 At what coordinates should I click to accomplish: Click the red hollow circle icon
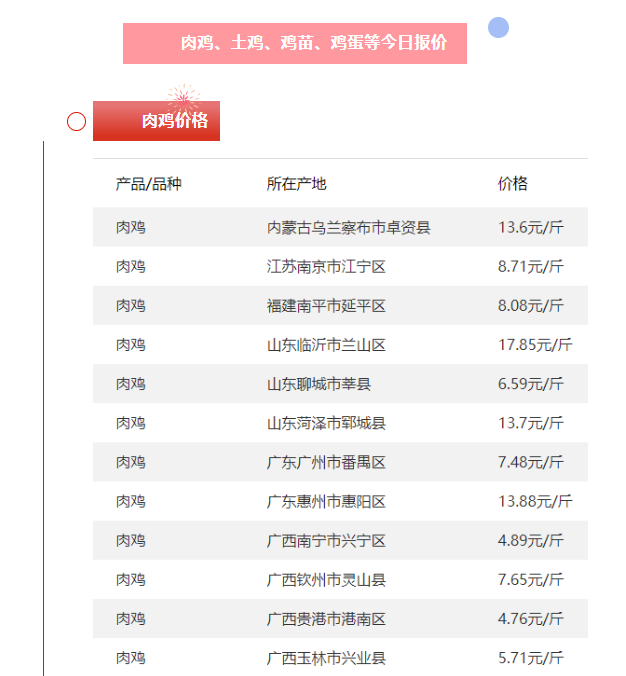[76, 122]
